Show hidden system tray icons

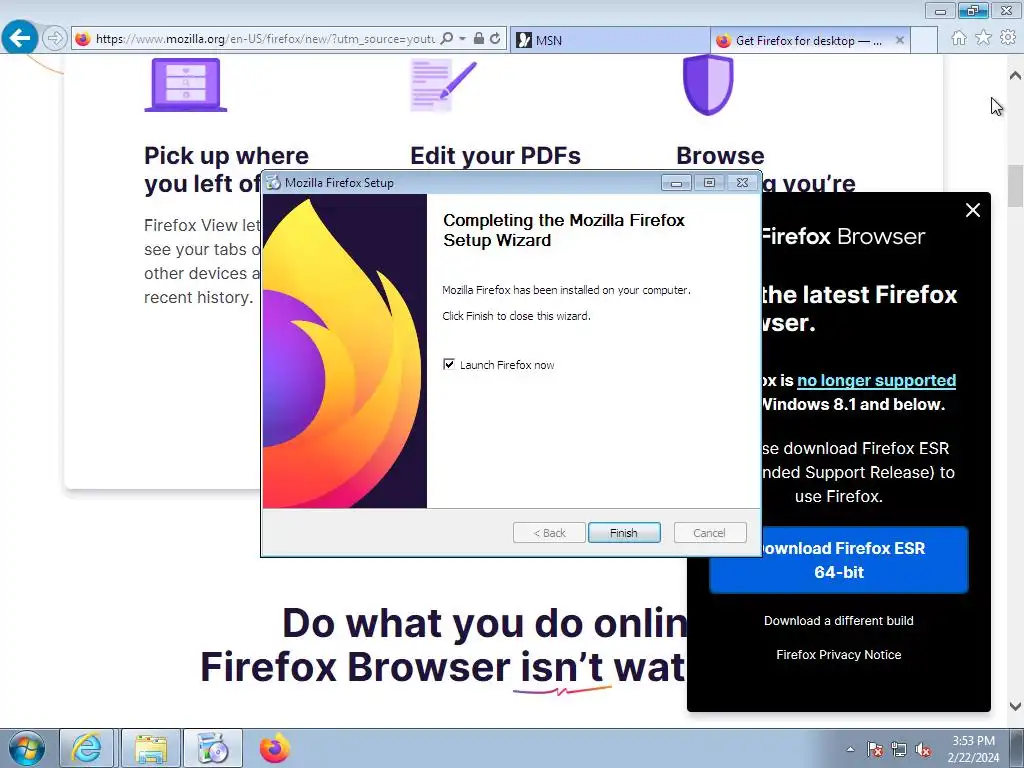coord(850,749)
